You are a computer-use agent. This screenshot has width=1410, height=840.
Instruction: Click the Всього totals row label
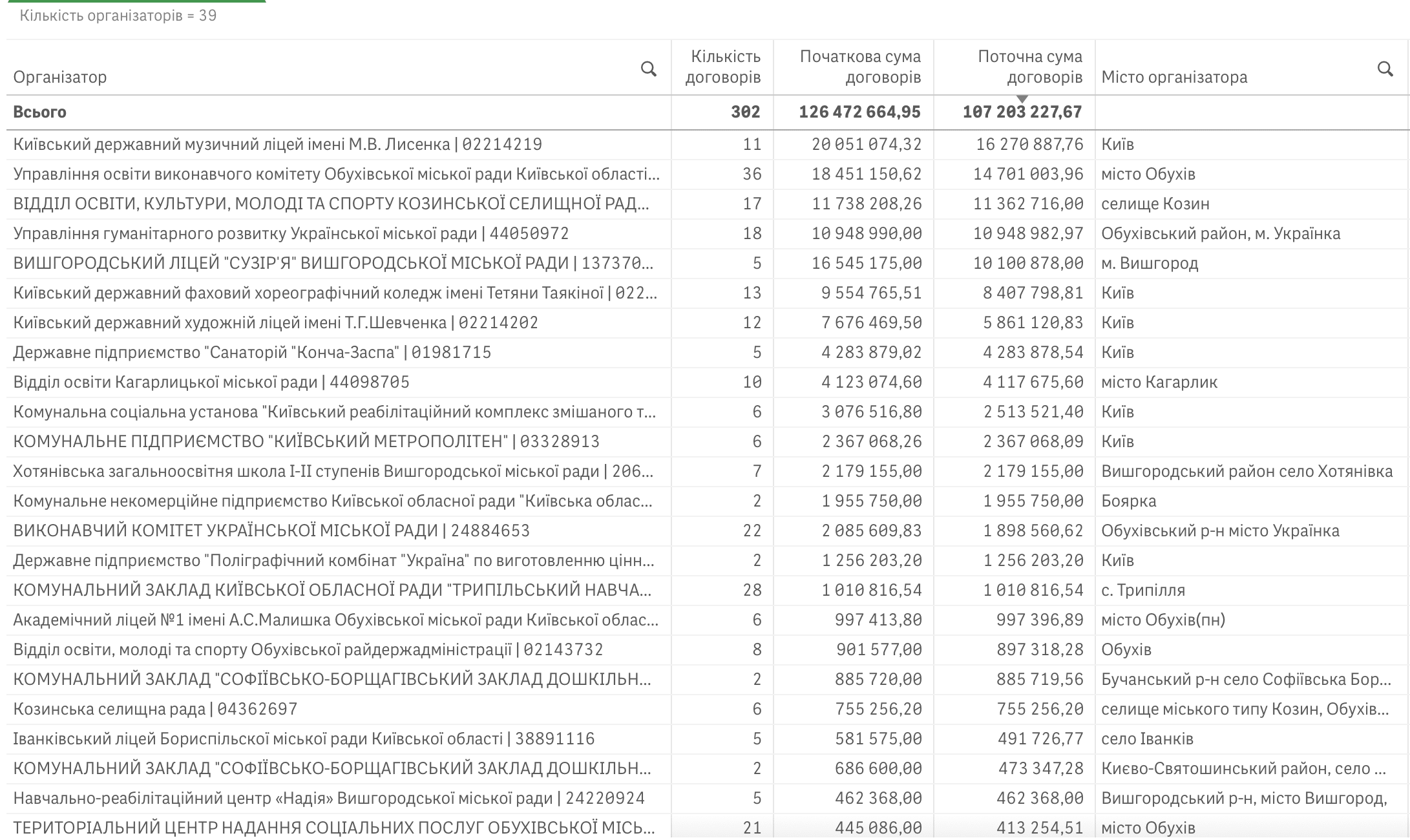point(40,112)
